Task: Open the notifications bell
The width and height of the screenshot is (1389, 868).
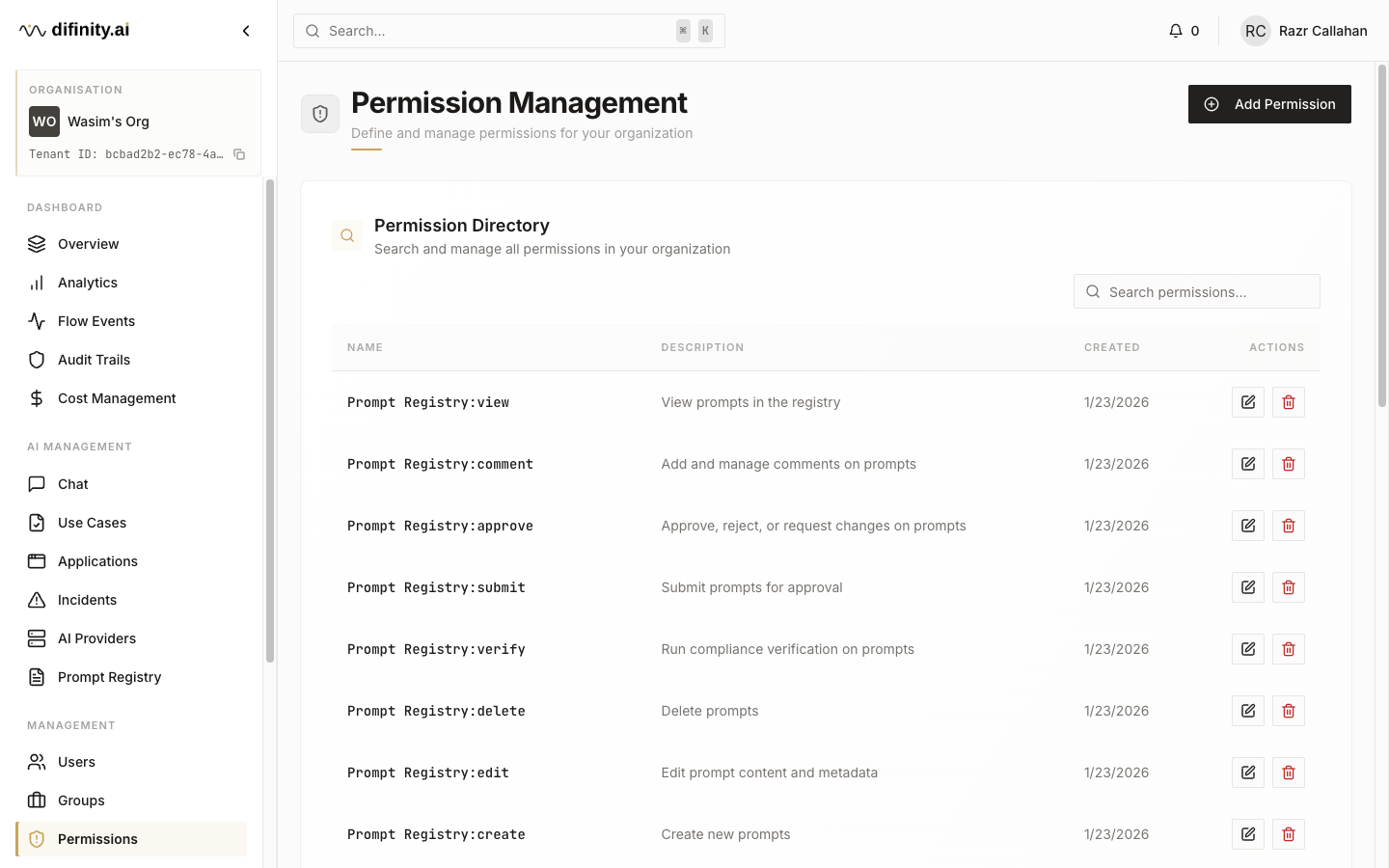Action: point(1175,31)
